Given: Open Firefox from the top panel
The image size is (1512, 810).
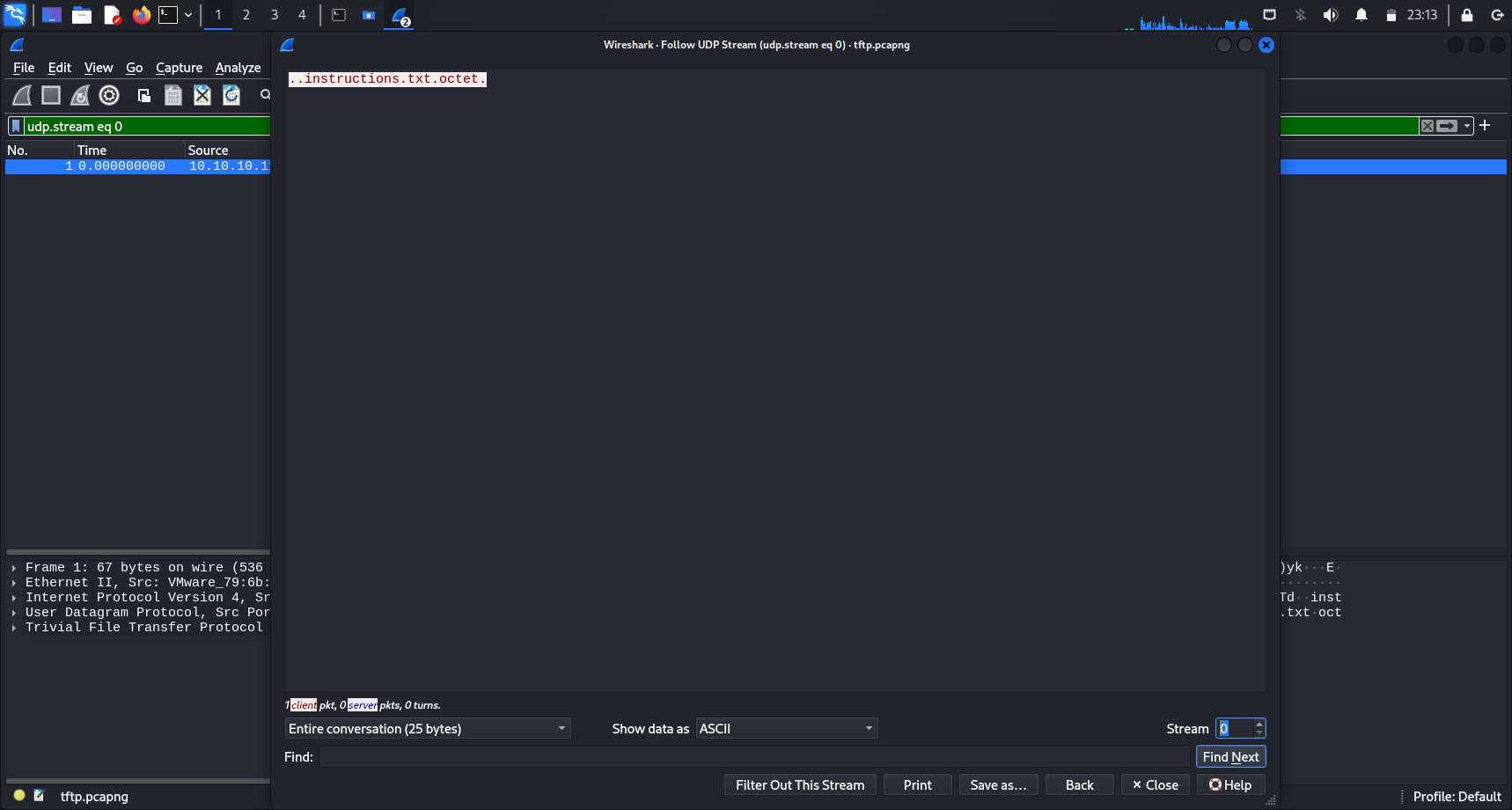Looking at the screenshot, I should pyautogui.click(x=141, y=15).
